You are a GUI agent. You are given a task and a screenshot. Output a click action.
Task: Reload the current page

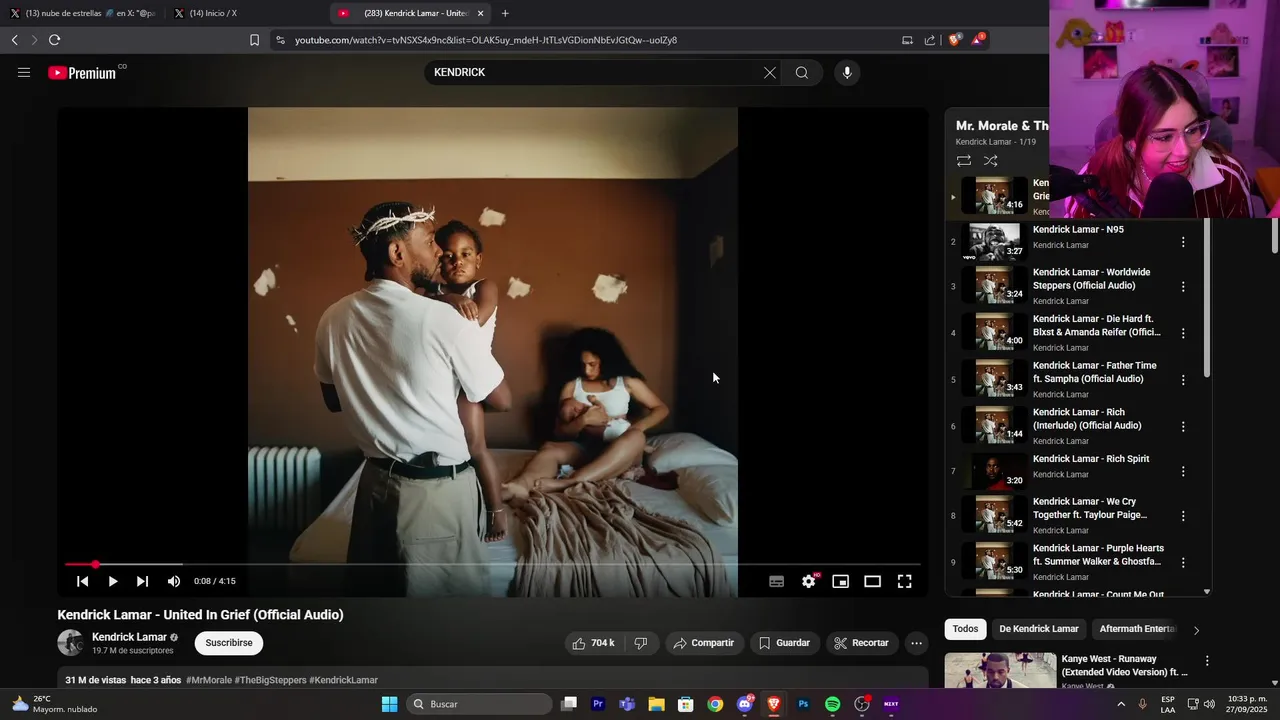[x=54, y=40]
